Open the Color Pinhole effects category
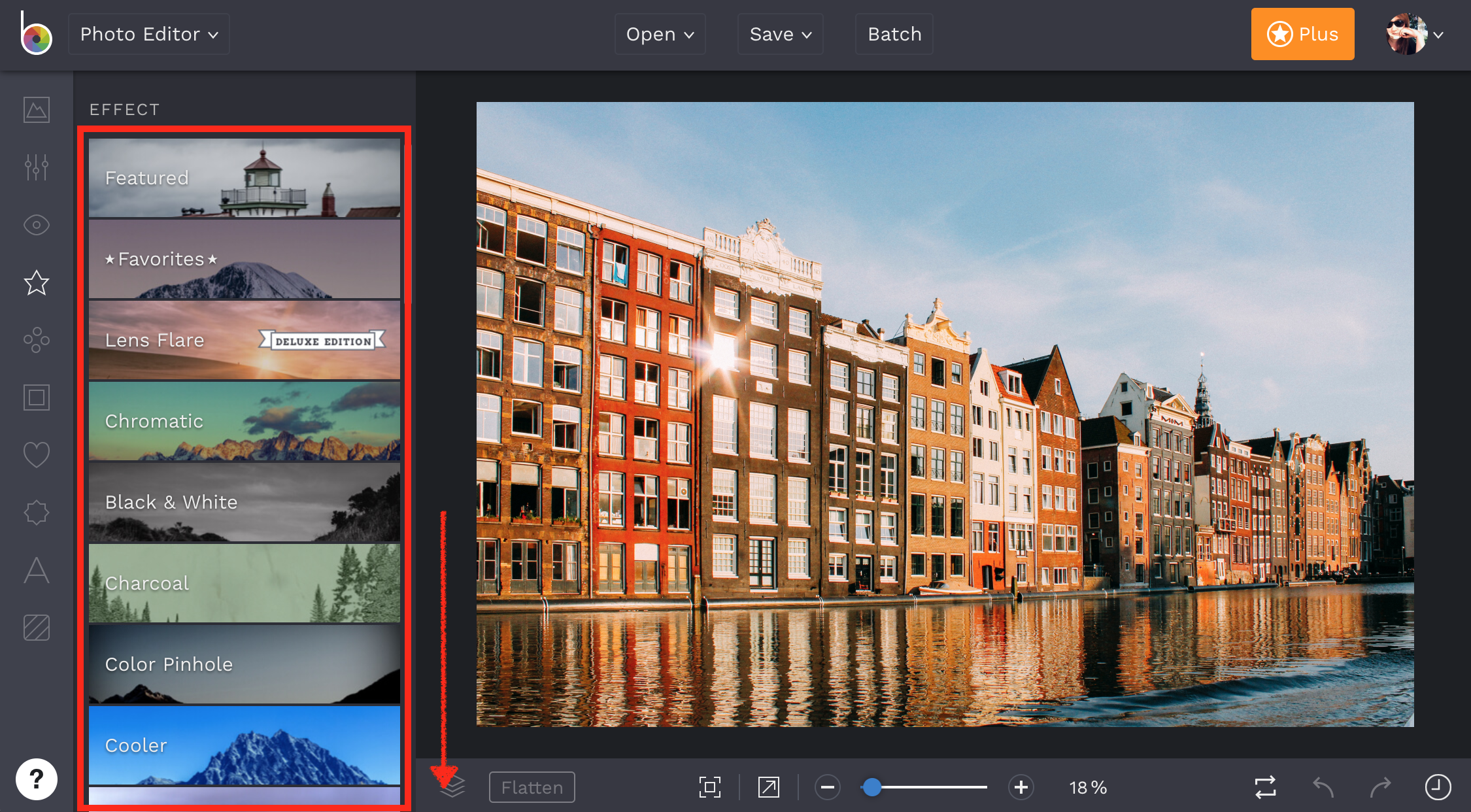 coord(245,664)
